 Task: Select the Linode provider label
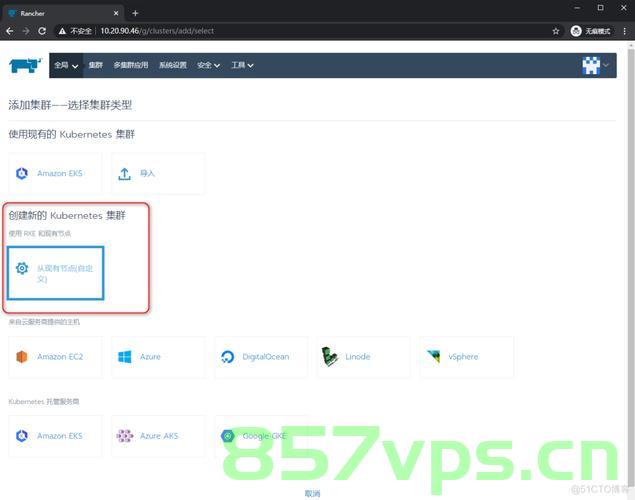358,357
